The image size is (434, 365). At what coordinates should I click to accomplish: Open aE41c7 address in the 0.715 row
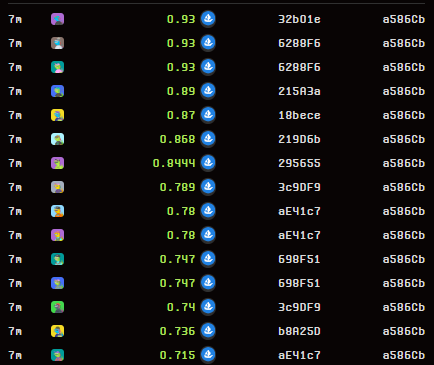[299, 355]
